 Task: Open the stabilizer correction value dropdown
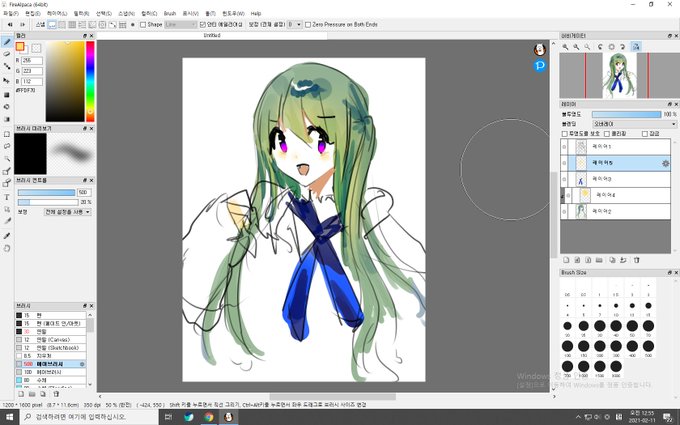(295, 25)
